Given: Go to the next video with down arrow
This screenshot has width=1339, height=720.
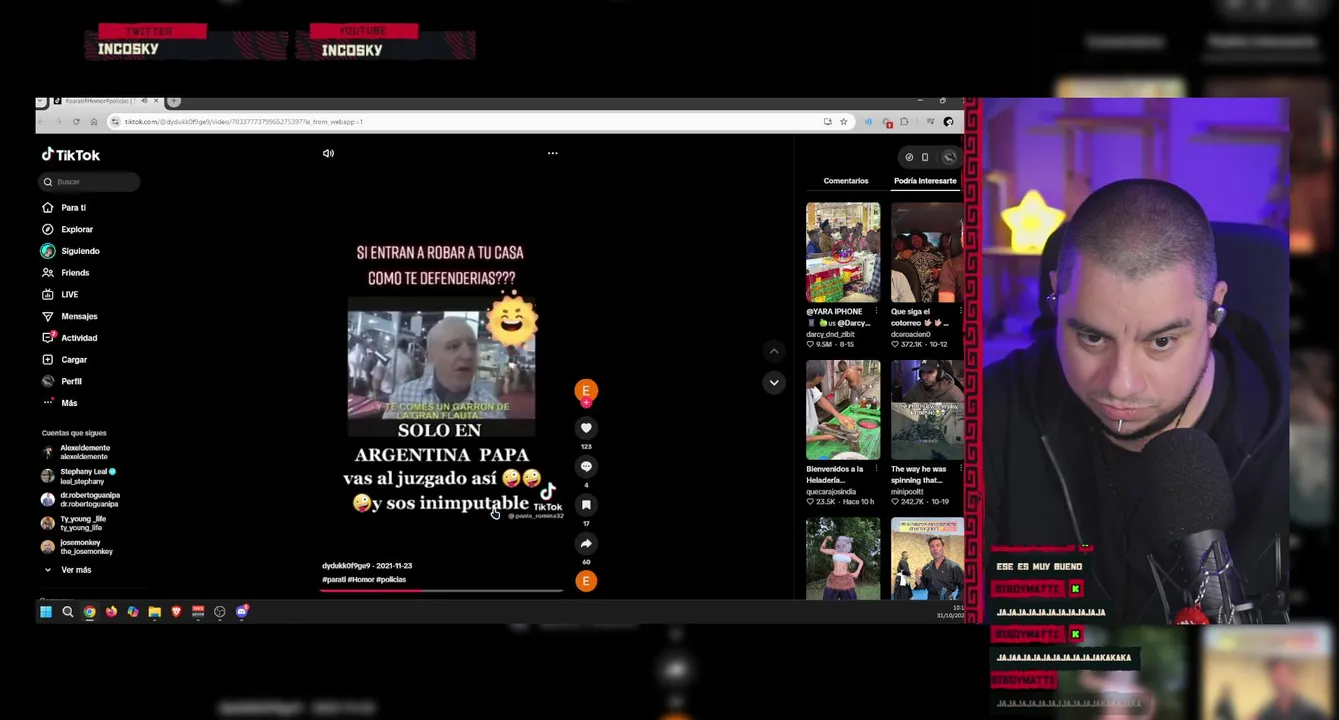Looking at the screenshot, I should pyautogui.click(x=773, y=382).
